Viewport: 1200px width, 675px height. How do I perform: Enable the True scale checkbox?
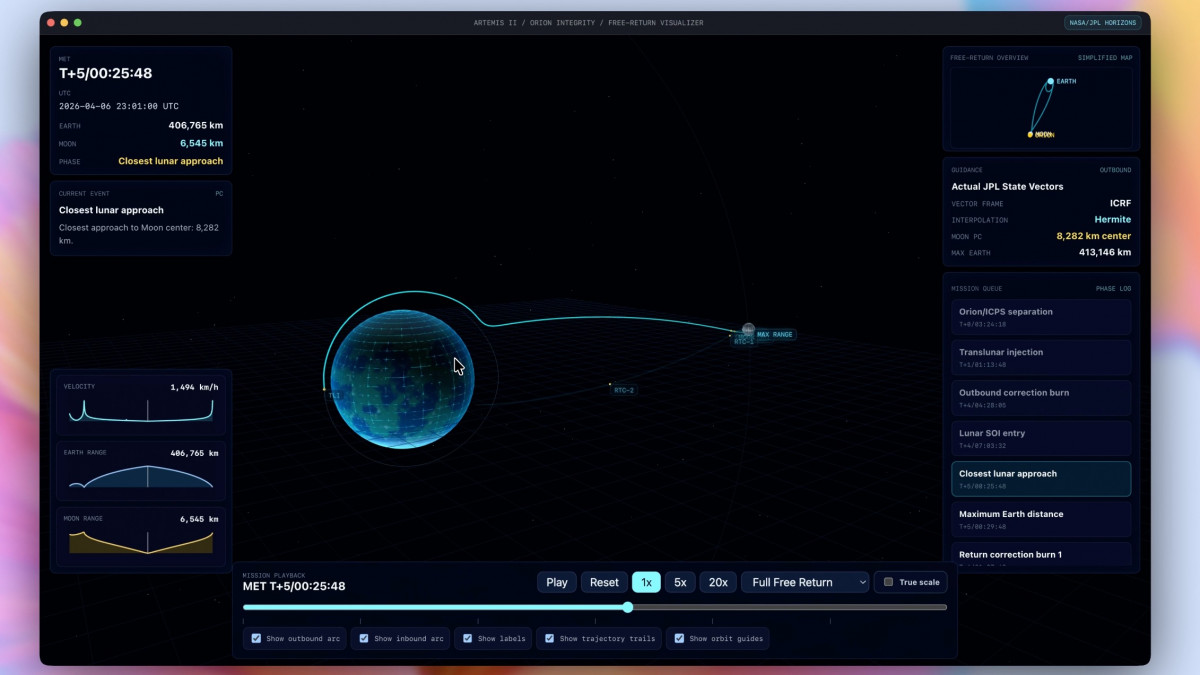pyautogui.click(x=888, y=582)
